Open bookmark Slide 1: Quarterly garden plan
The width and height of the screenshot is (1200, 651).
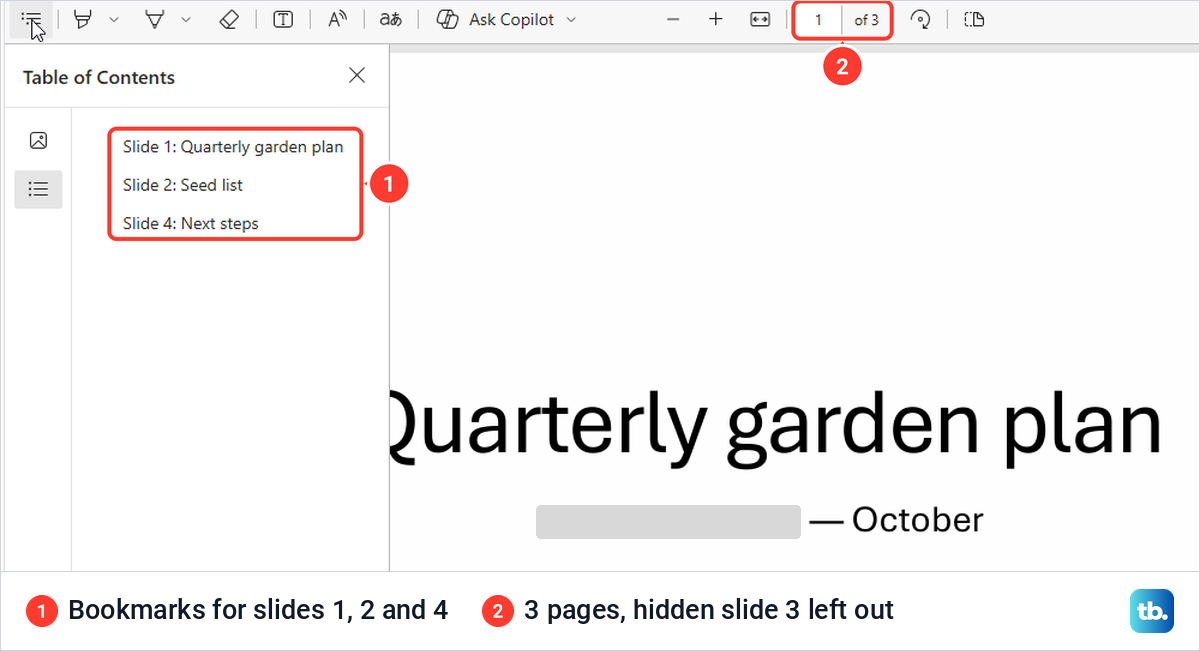[x=233, y=147]
